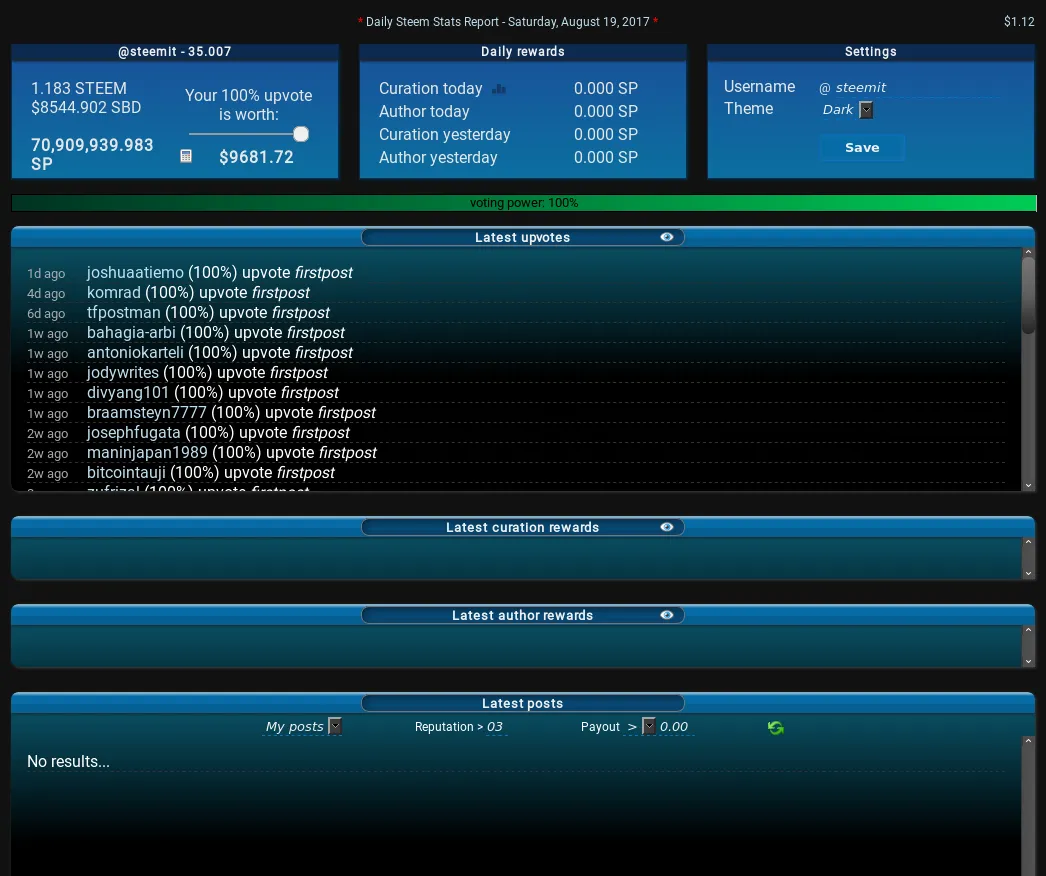Toggle visibility of Latest author rewards
This screenshot has height=876, width=1046.
pos(666,615)
